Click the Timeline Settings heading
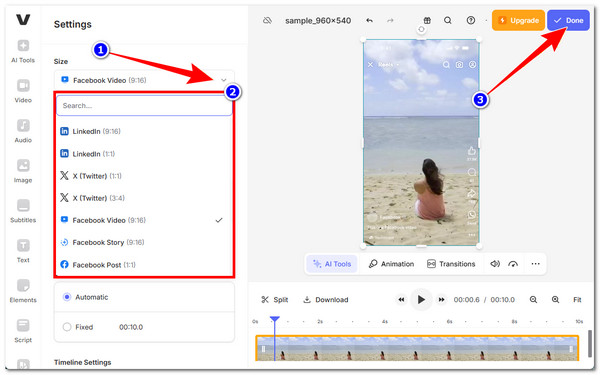The image size is (600, 375). (x=82, y=362)
